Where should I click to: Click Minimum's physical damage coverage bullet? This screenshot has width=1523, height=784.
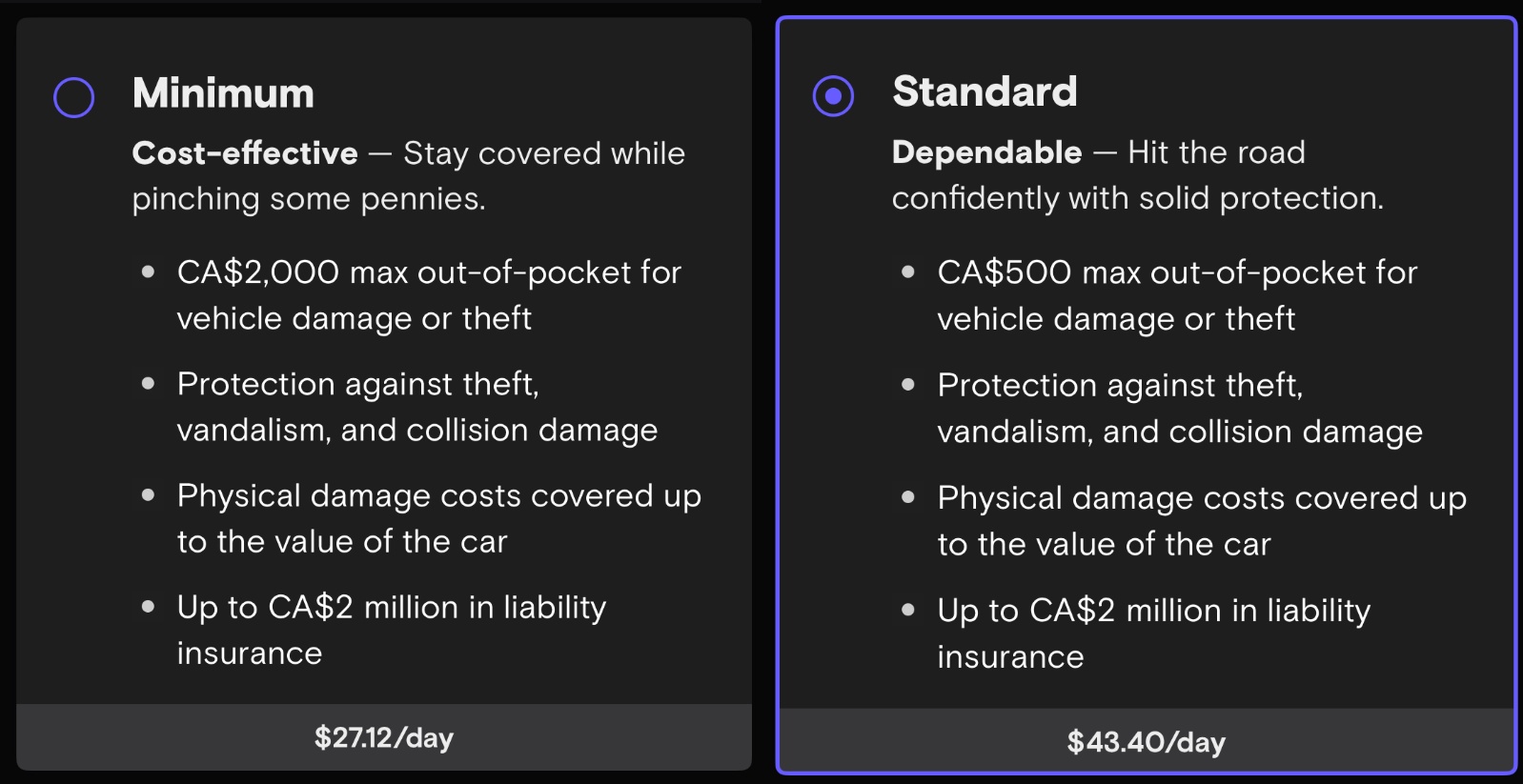click(438, 518)
